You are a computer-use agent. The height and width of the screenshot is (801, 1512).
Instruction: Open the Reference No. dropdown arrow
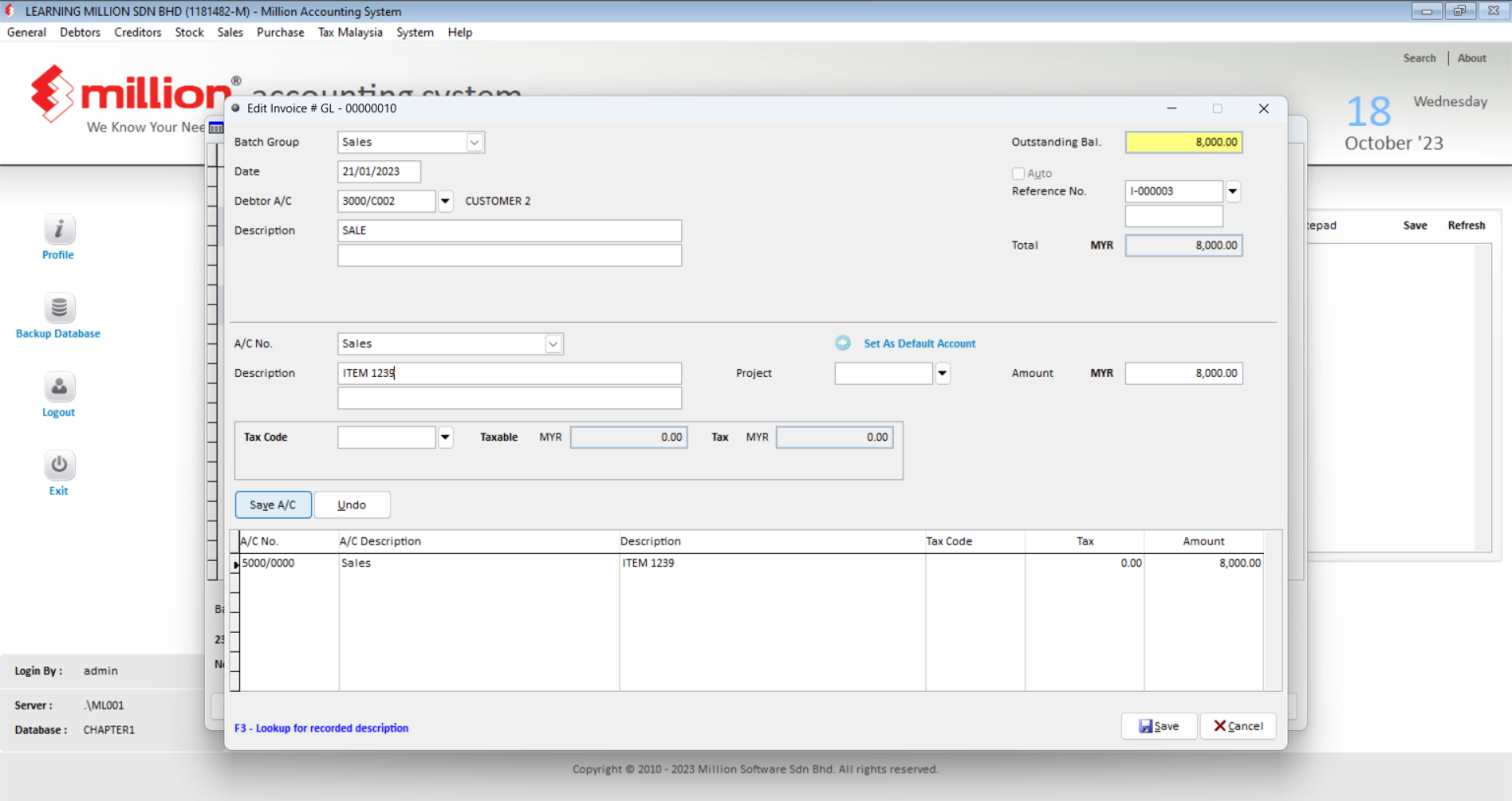pos(1232,192)
